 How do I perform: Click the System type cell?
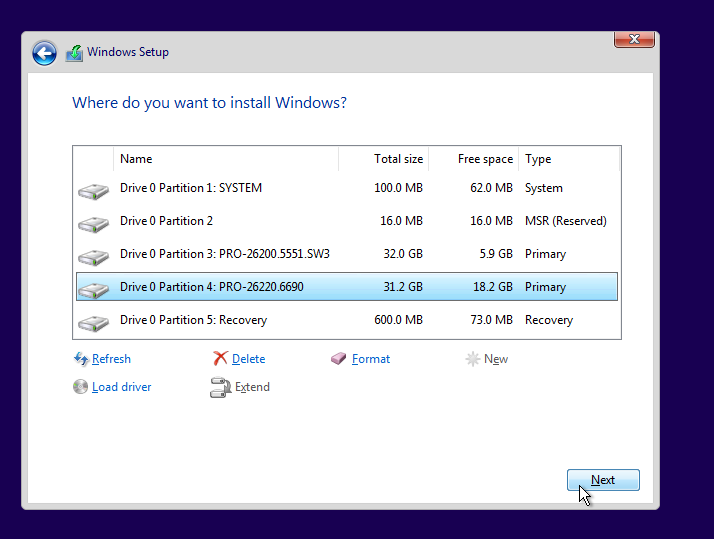pos(544,188)
